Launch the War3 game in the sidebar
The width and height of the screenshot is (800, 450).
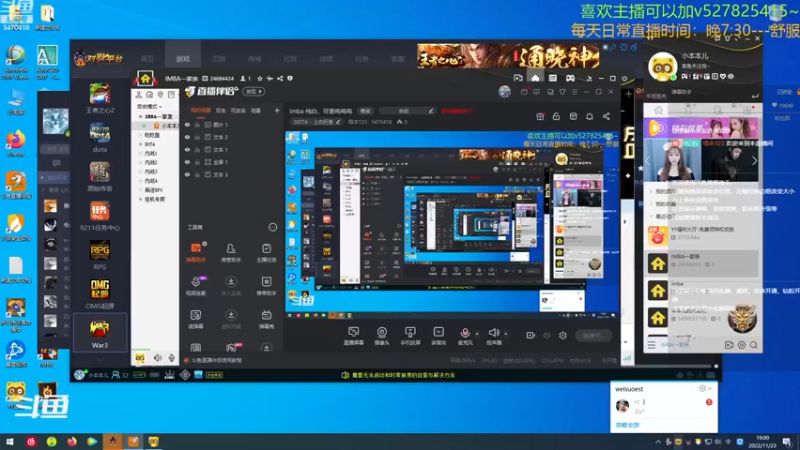(x=99, y=333)
